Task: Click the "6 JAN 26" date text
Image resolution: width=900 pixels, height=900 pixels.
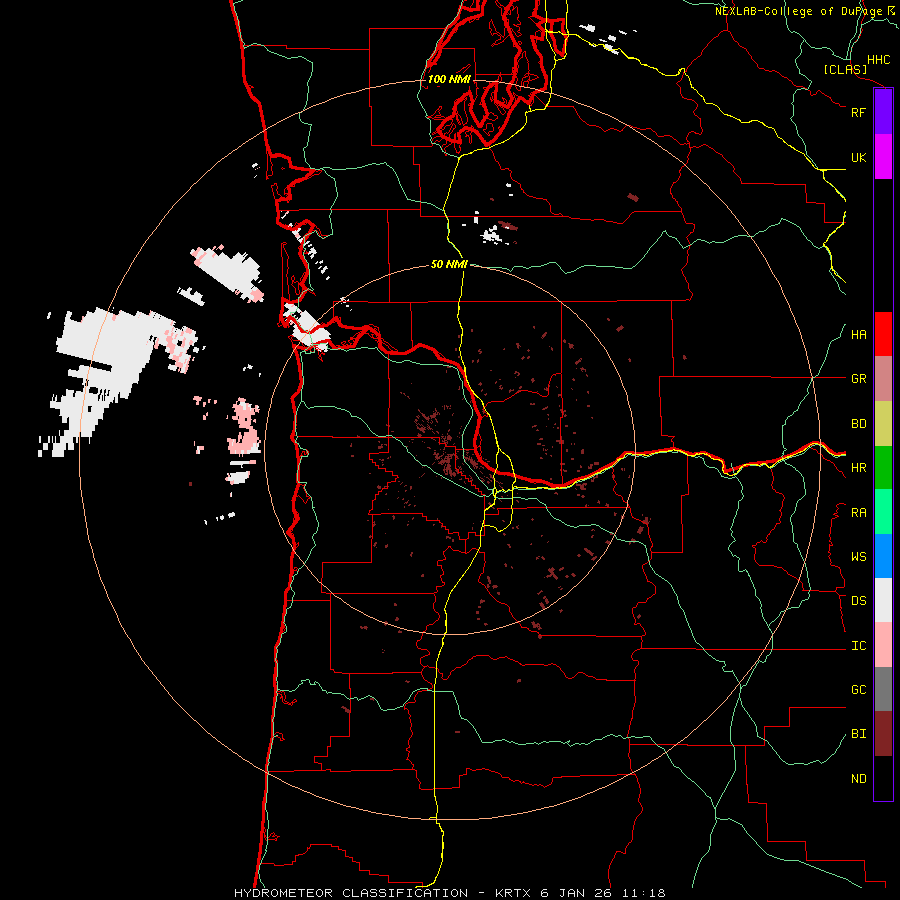Action: pyautogui.click(x=578, y=893)
